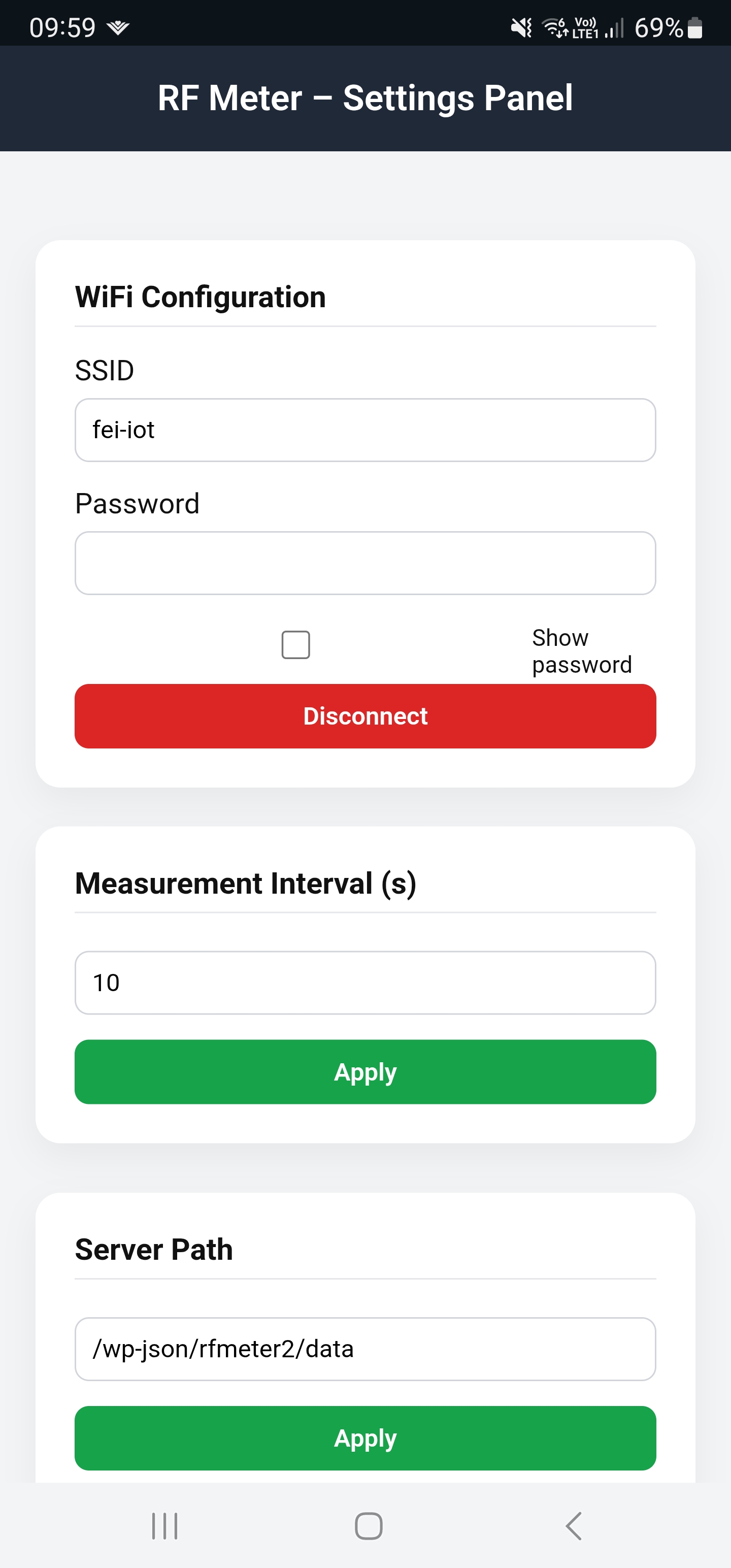Select the Measurement Interval field showing 10
The height and width of the screenshot is (1568, 731).
click(x=365, y=983)
